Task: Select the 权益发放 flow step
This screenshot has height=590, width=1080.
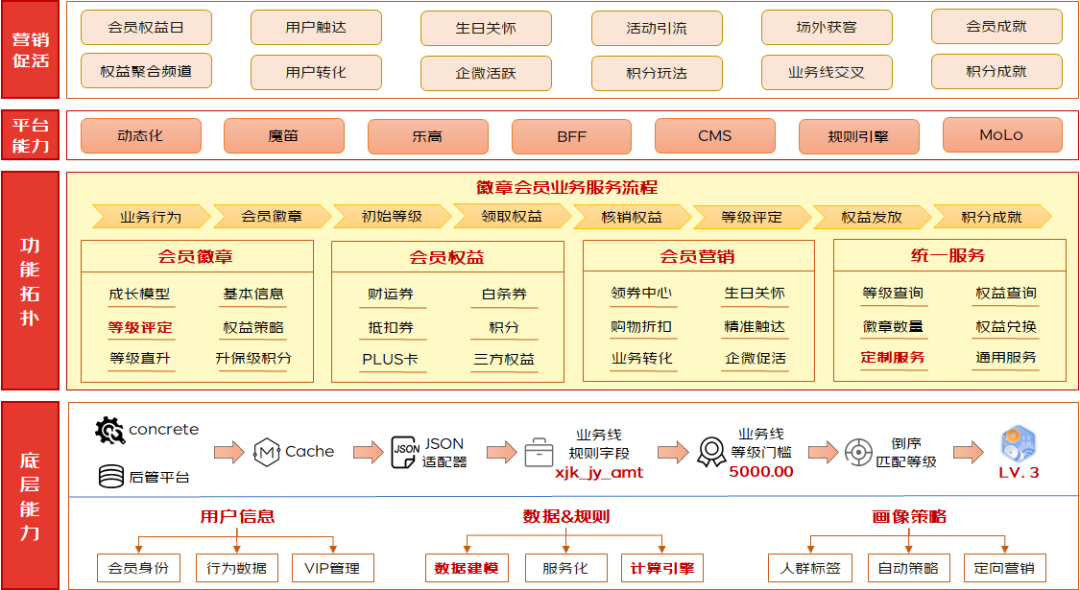Action: click(x=871, y=217)
